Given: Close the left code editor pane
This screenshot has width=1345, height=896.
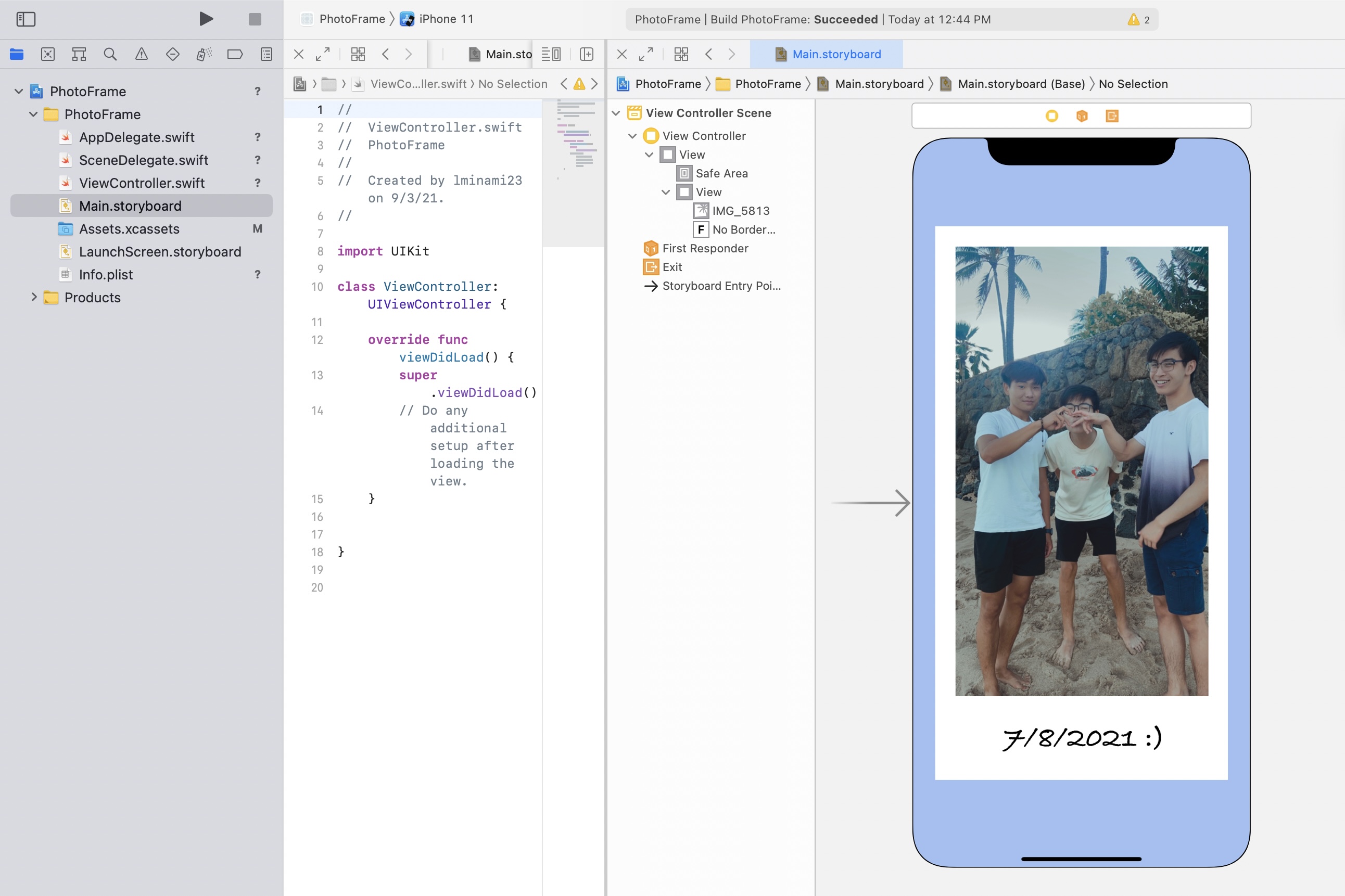Looking at the screenshot, I should coord(298,54).
